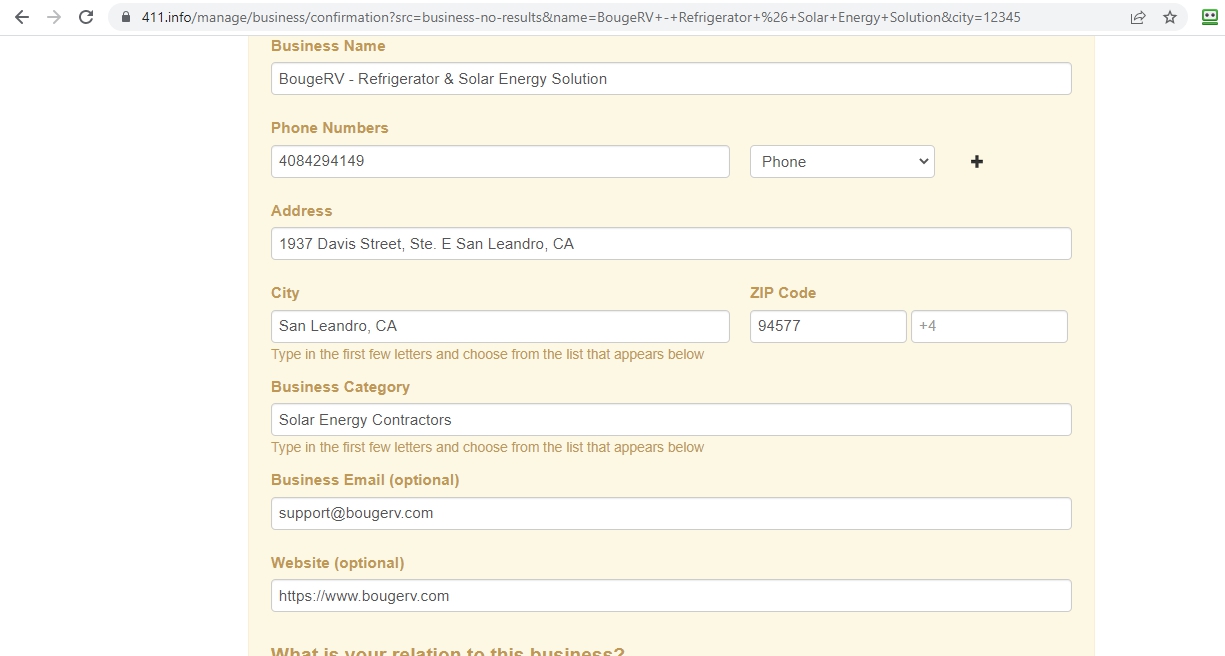Screen dimensions: 1225x656
Task: Select the 'Business Category' label
Action: click(x=340, y=387)
